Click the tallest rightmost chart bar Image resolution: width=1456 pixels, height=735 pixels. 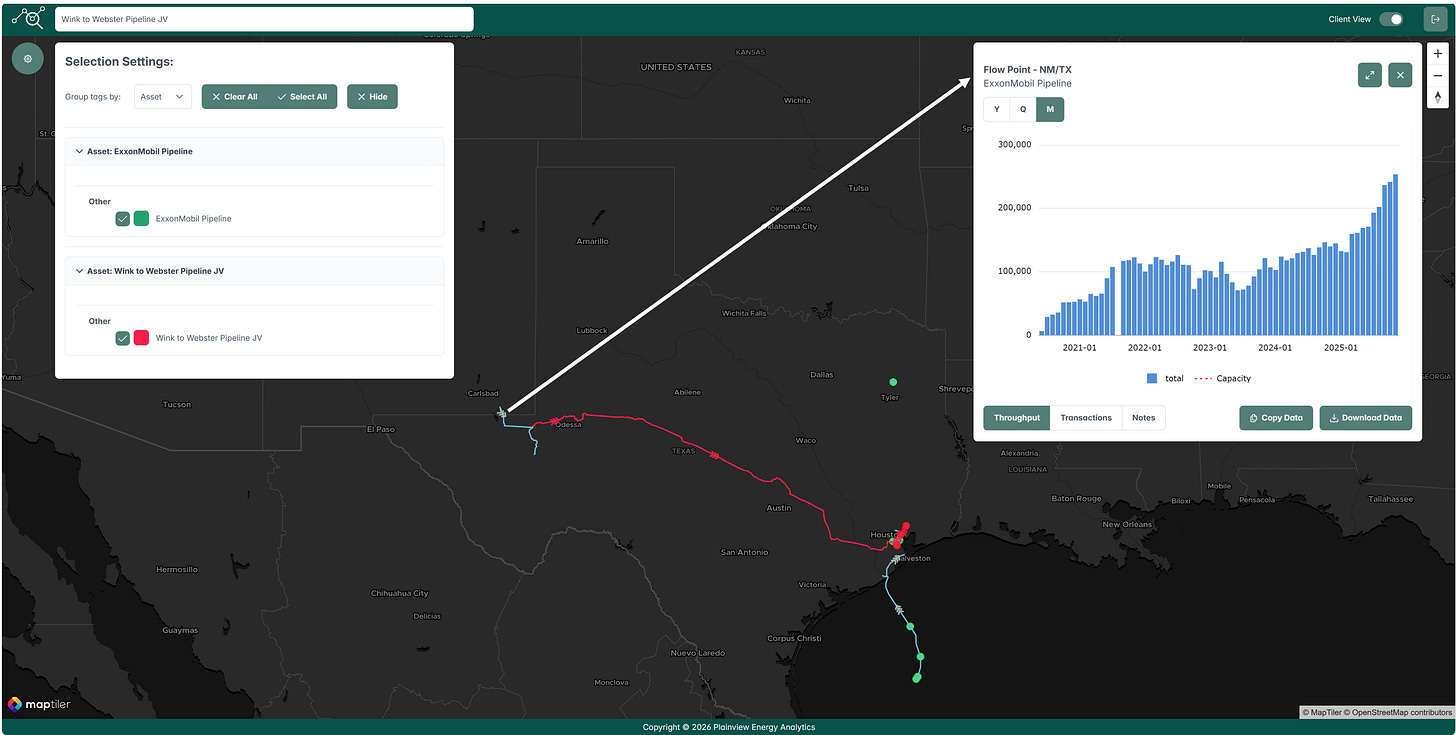coord(1395,255)
